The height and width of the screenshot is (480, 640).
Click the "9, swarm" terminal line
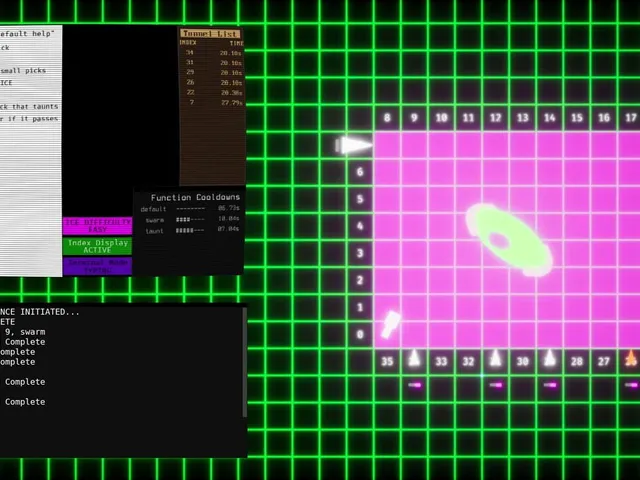click(25, 332)
